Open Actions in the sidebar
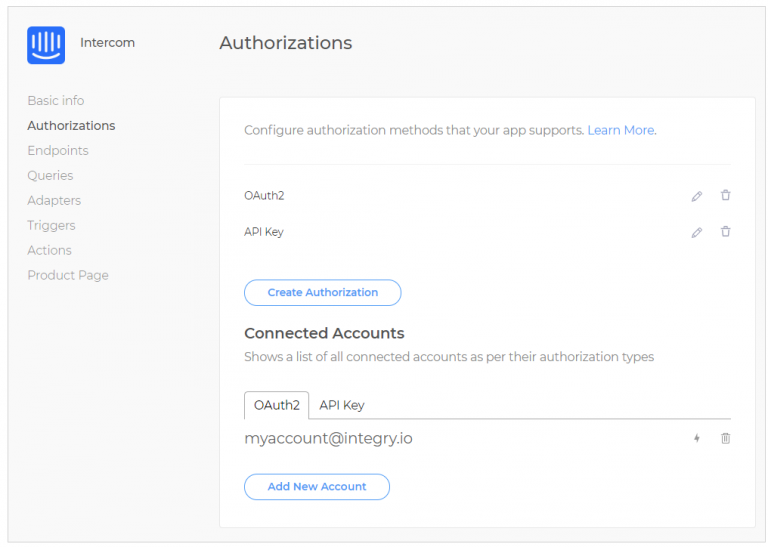This screenshot has height=547, width=768. click(49, 250)
